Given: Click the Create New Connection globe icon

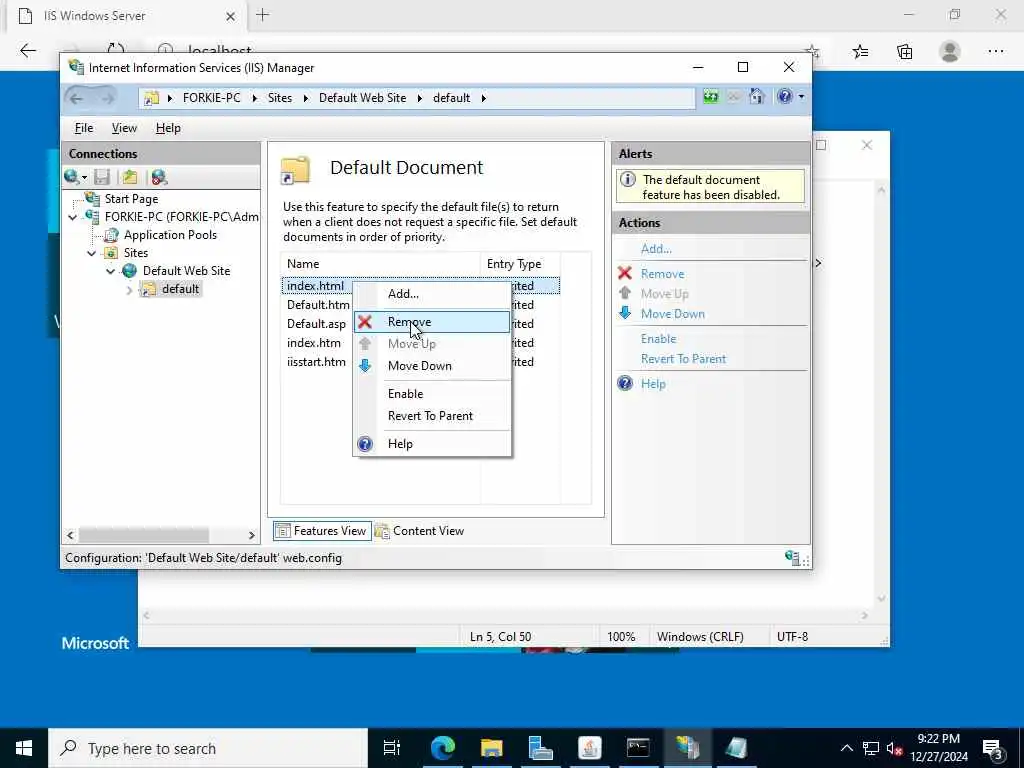Looking at the screenshot, I should pos(71,177).
